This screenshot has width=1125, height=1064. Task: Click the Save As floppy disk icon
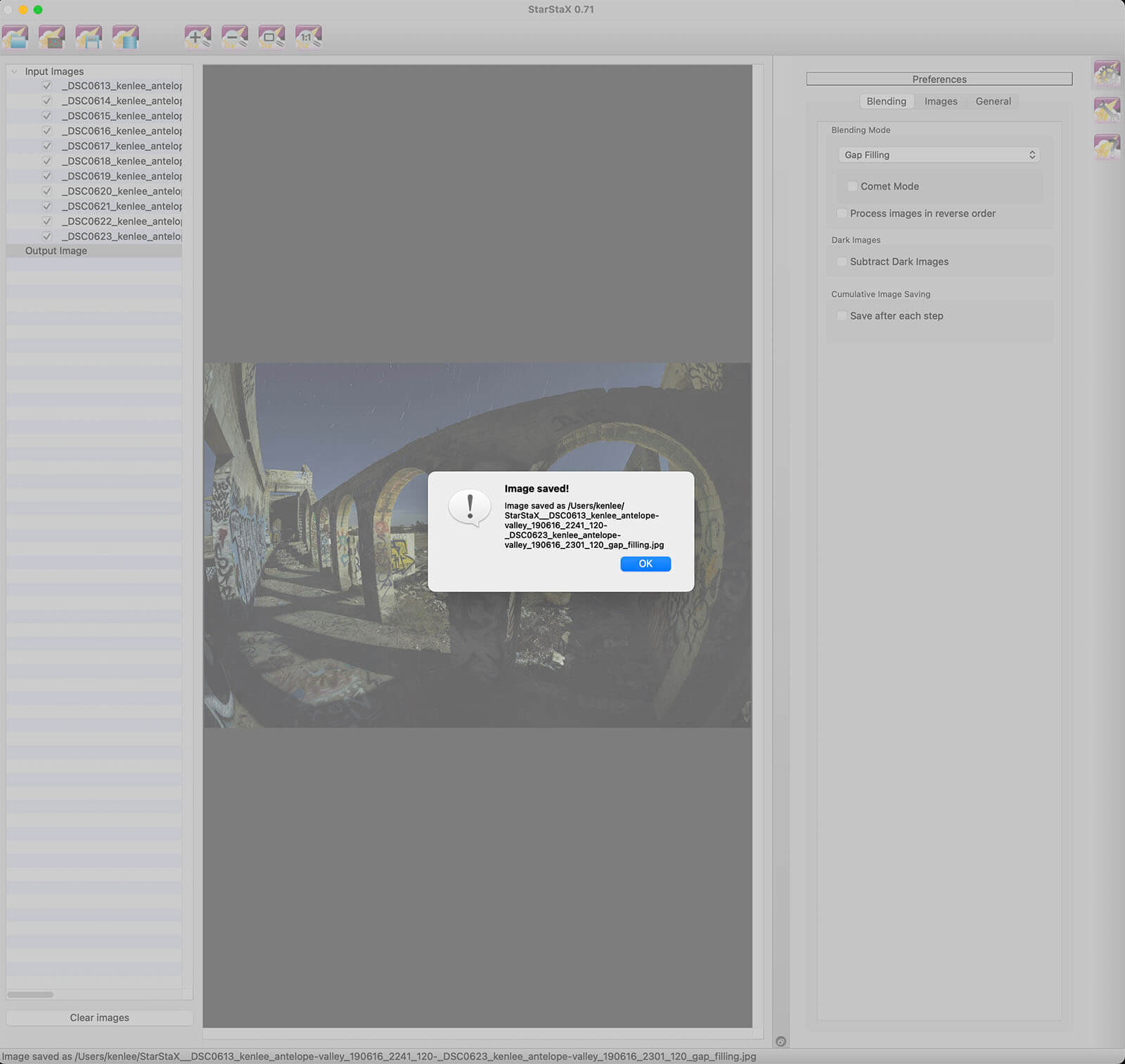pyautogui.click(x=89, y=37)
